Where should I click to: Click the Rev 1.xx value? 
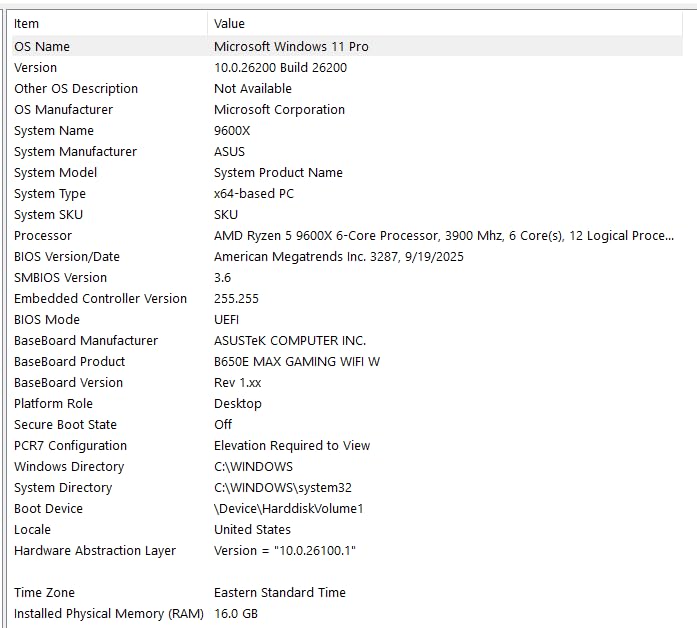(237, 383)
